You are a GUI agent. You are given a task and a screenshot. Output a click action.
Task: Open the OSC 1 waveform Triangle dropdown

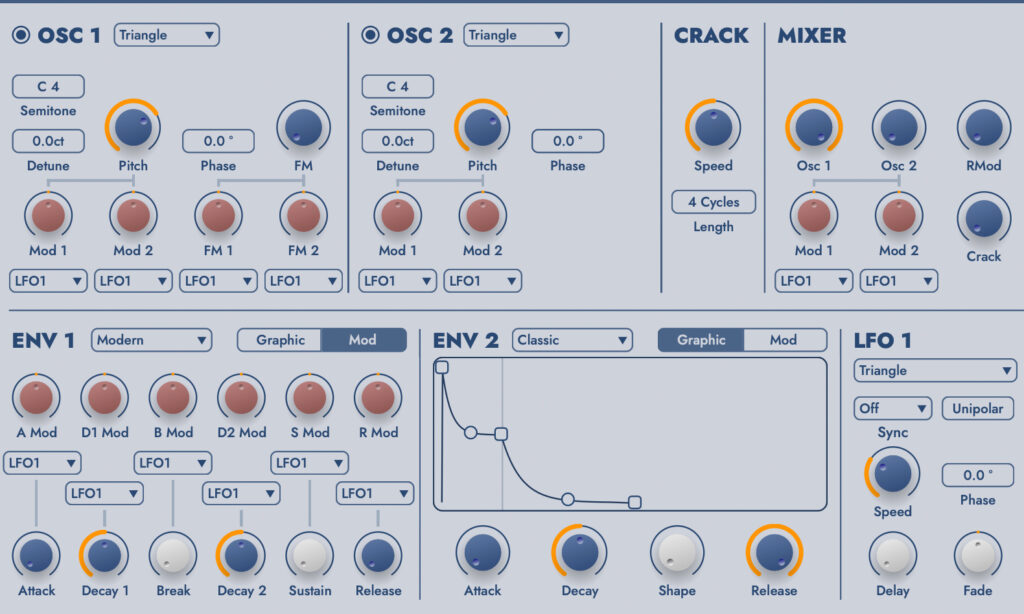(166, 35)
